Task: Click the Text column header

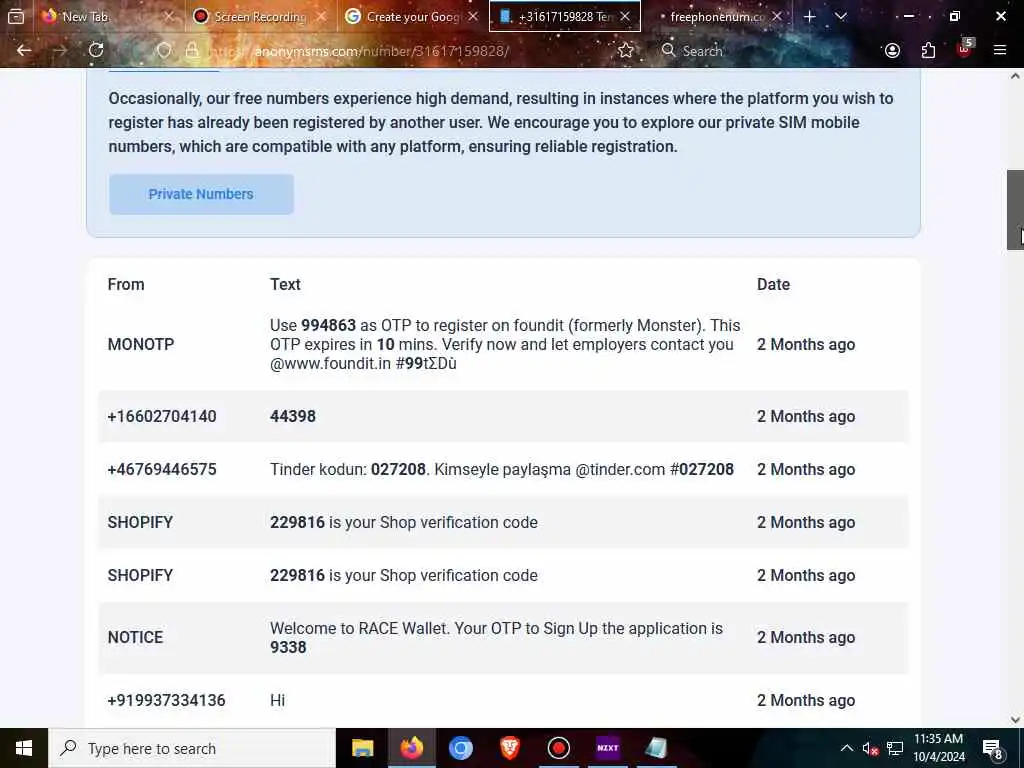Action: pos(285,285)
